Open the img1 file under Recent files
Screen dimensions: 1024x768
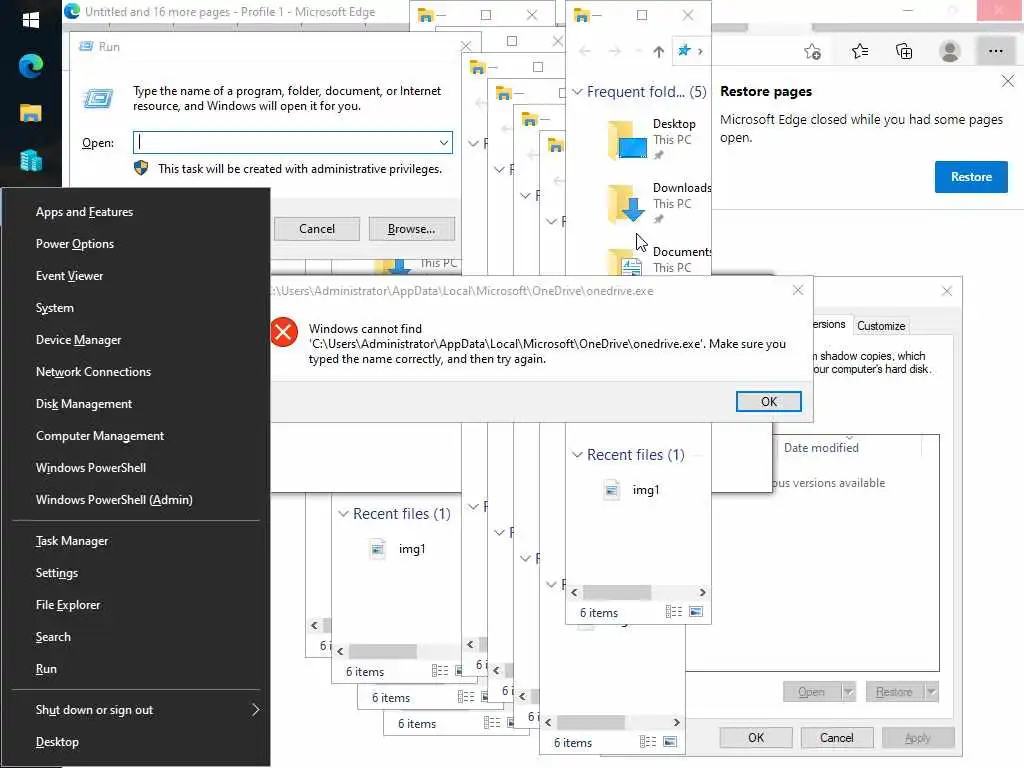(x=632, y=490)
